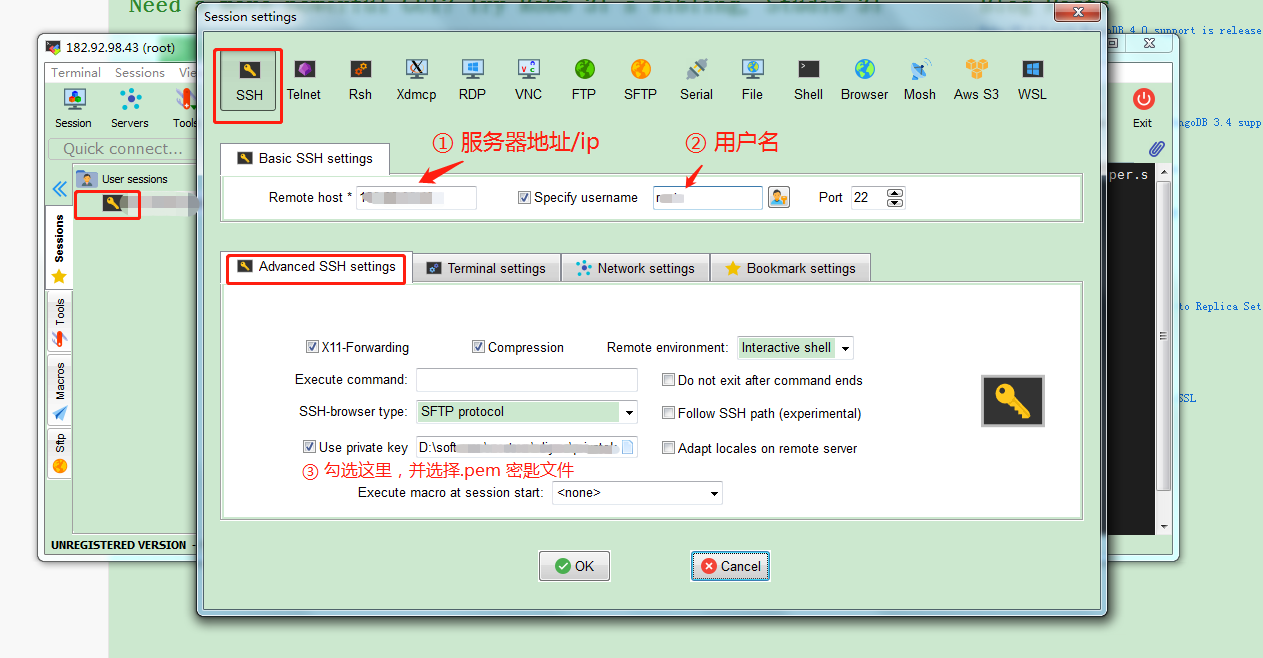Click the Execute command input field

tap(527, 380)
